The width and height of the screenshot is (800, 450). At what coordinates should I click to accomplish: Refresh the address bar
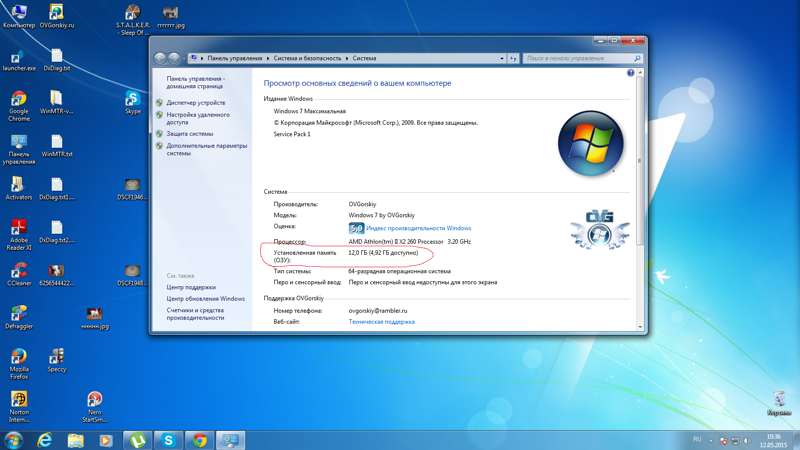pyautogui.click(x=513, y=59)
